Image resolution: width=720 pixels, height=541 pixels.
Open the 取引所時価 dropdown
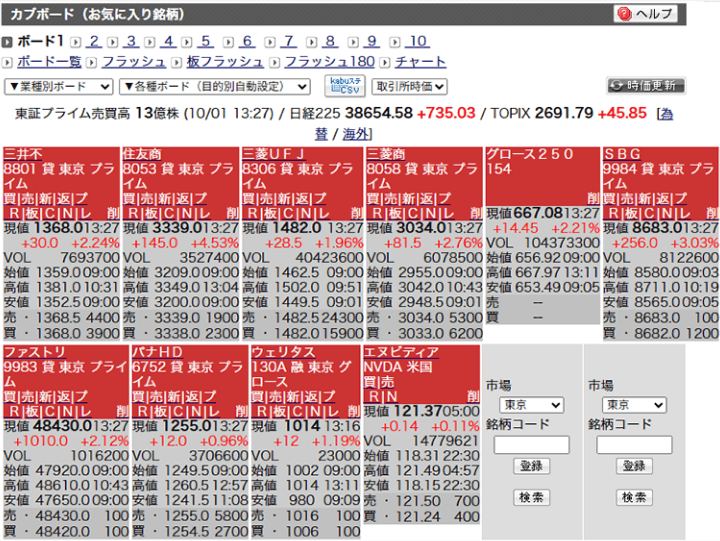pyautogui.click(x=410, y=86)
